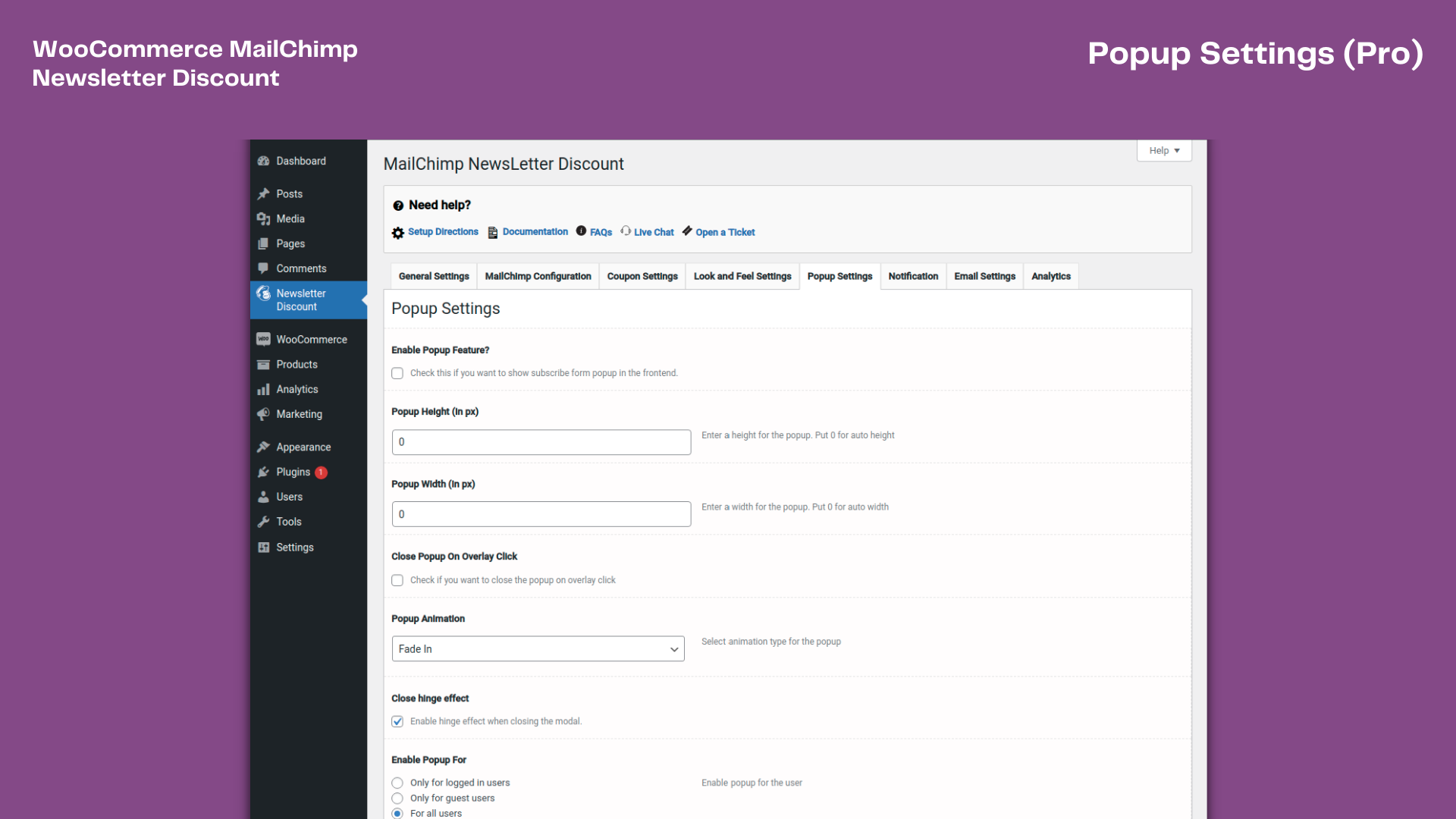
Task: Click the headset icon beside Live Chat
Action: 626,231
